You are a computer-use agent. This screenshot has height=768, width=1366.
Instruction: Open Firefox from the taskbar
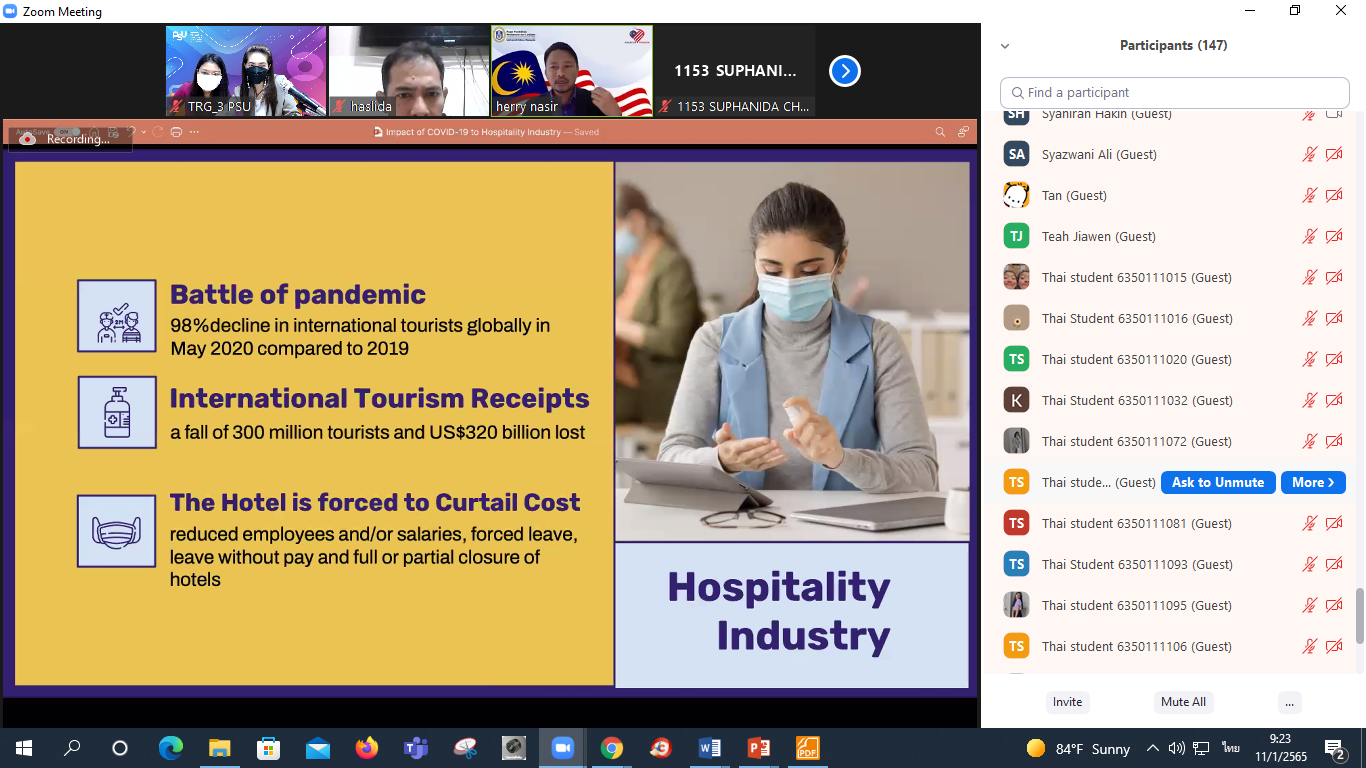(x=367, y=748)
